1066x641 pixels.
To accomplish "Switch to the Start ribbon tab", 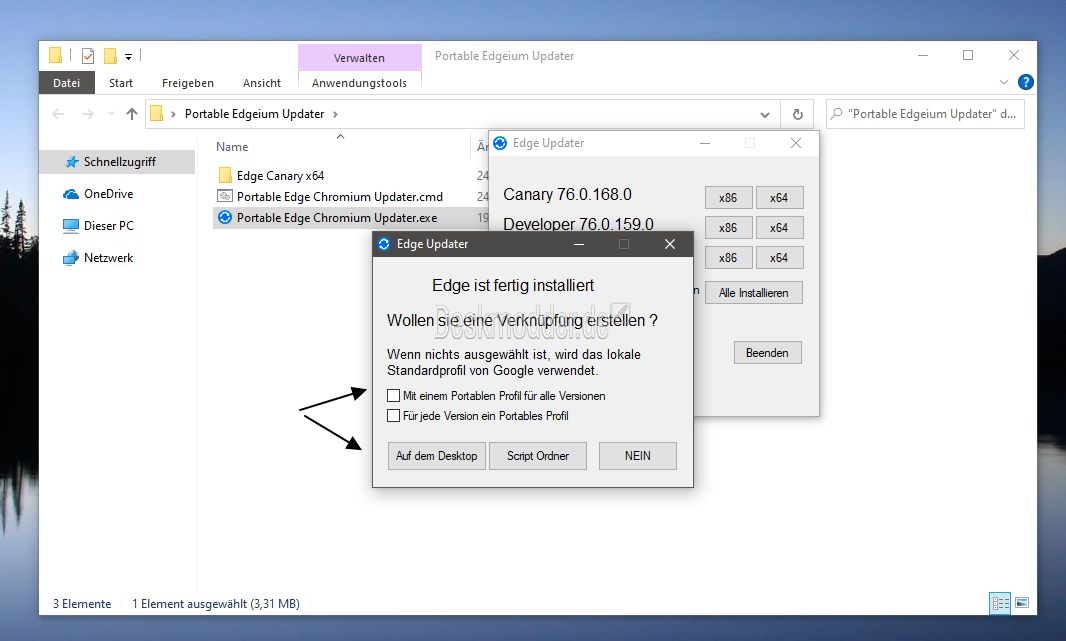I will coord(121,83).
